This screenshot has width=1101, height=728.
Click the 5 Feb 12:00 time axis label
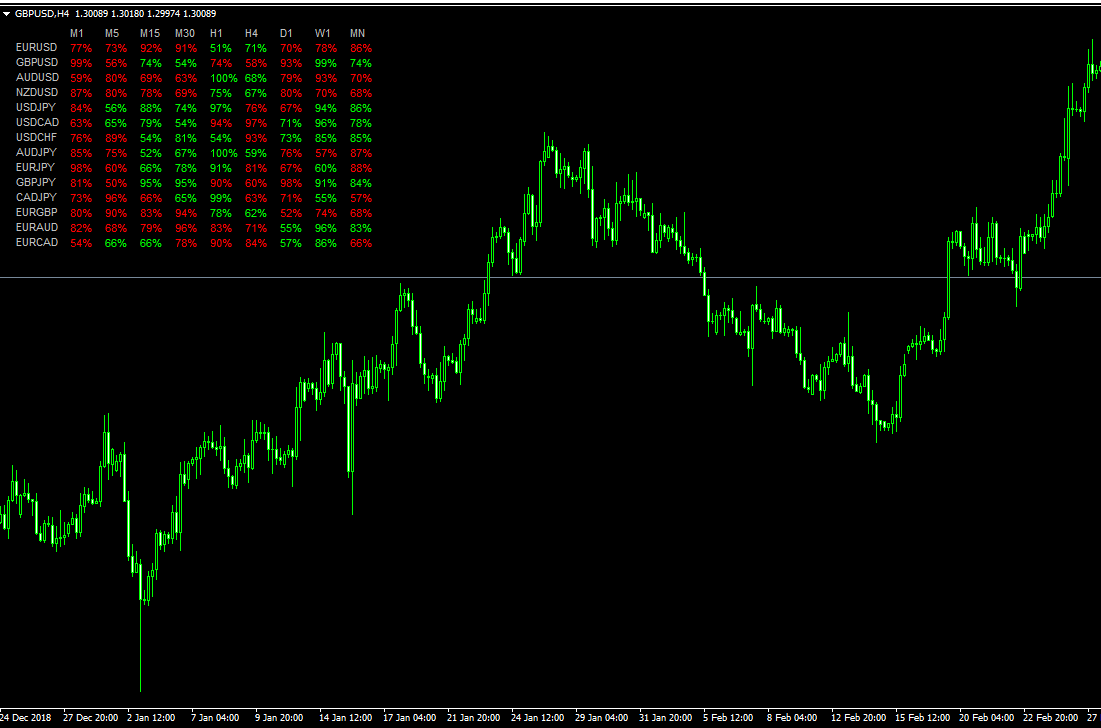click(x=727, y=718)
